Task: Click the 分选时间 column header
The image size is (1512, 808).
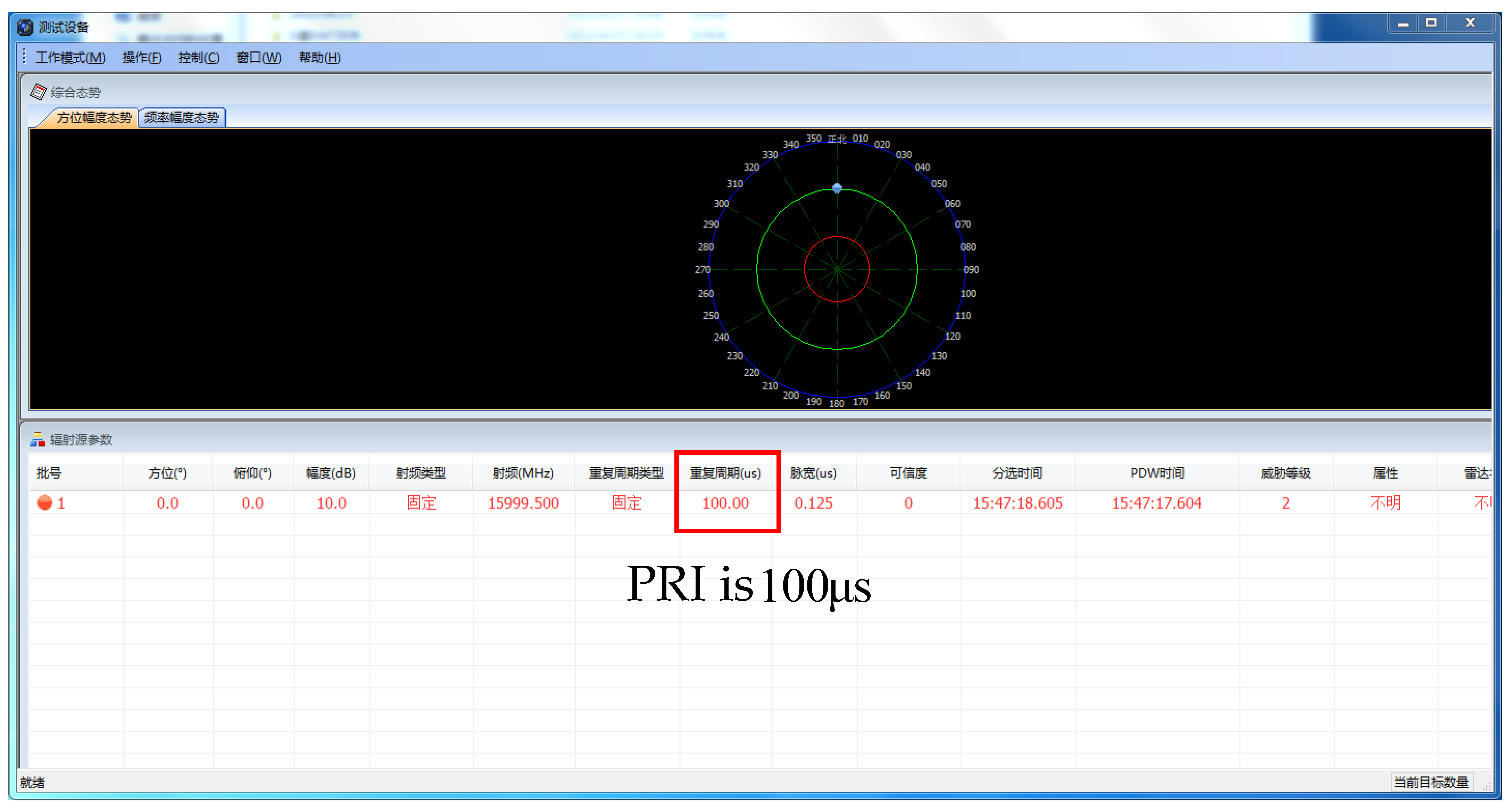Action: click(x=1017, y=473)
